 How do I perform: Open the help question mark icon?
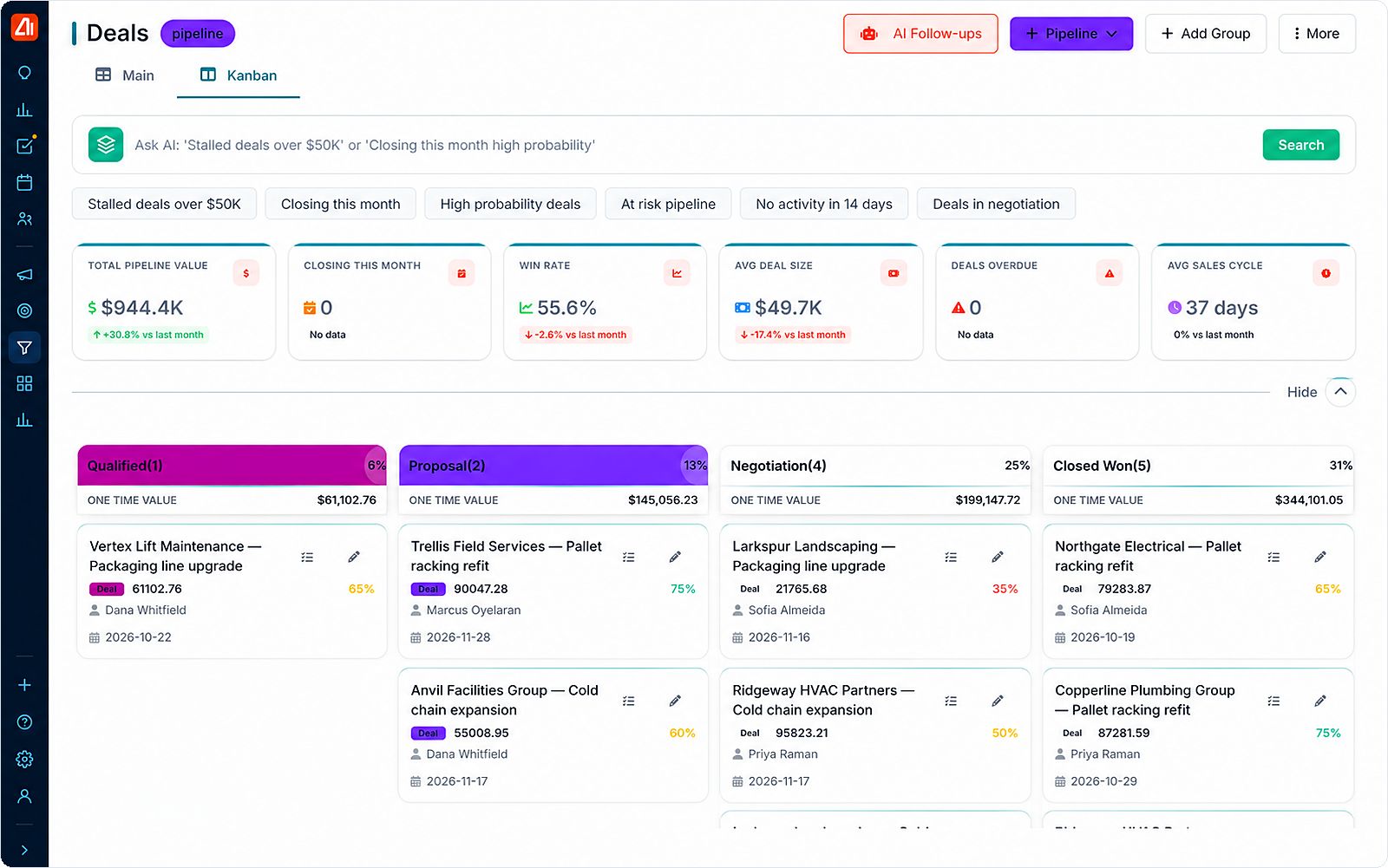pos(24,722)
